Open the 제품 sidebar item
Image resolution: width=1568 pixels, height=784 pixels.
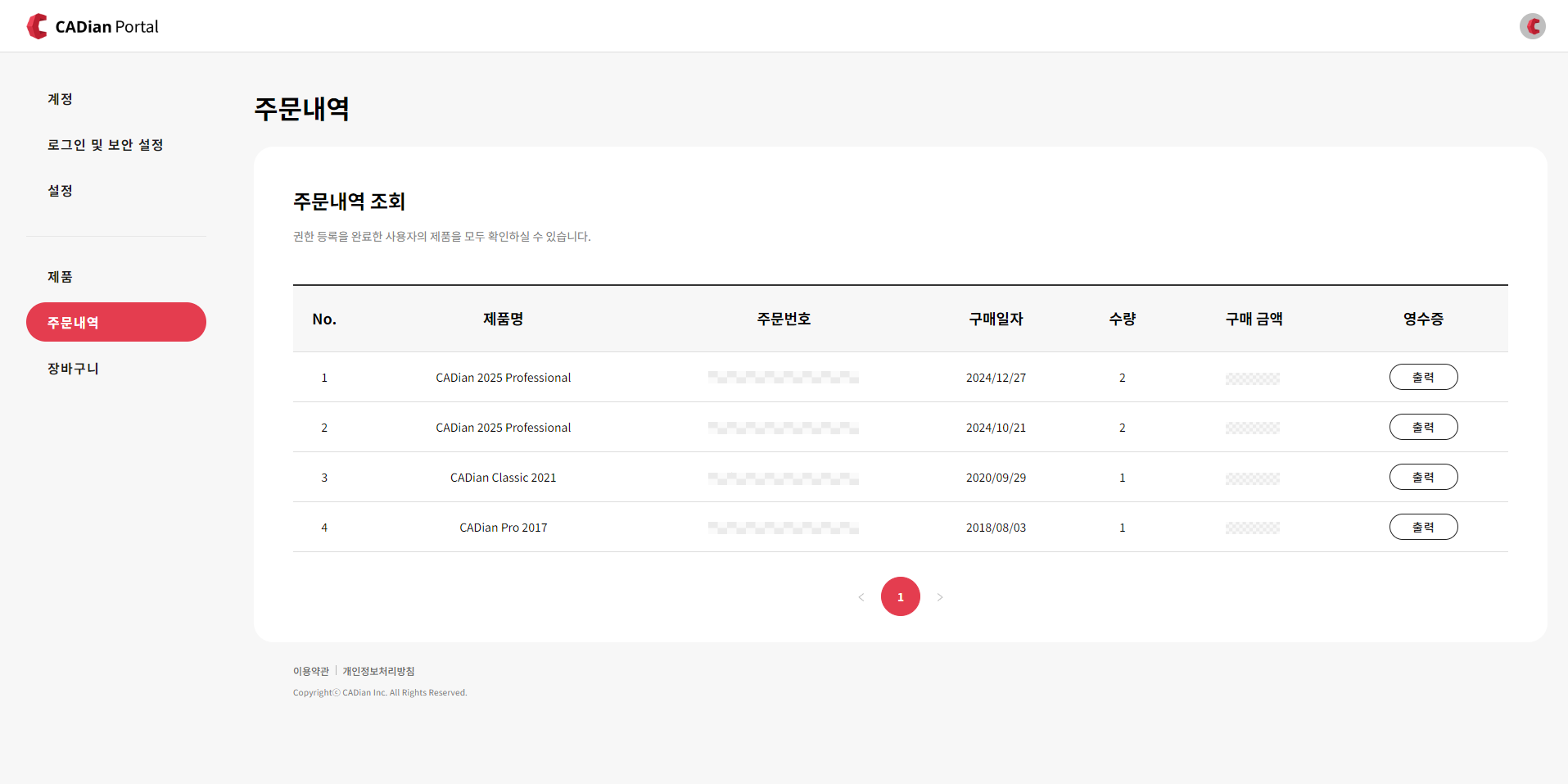[x=60, y=277]
